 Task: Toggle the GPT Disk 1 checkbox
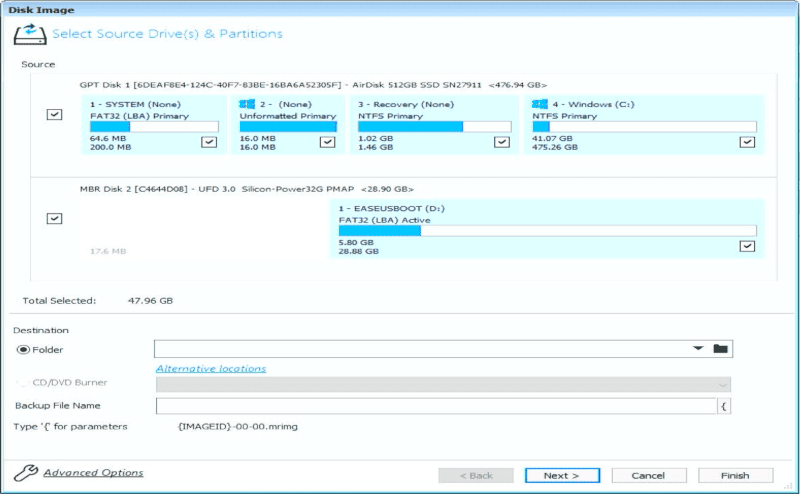coord(54,115)
